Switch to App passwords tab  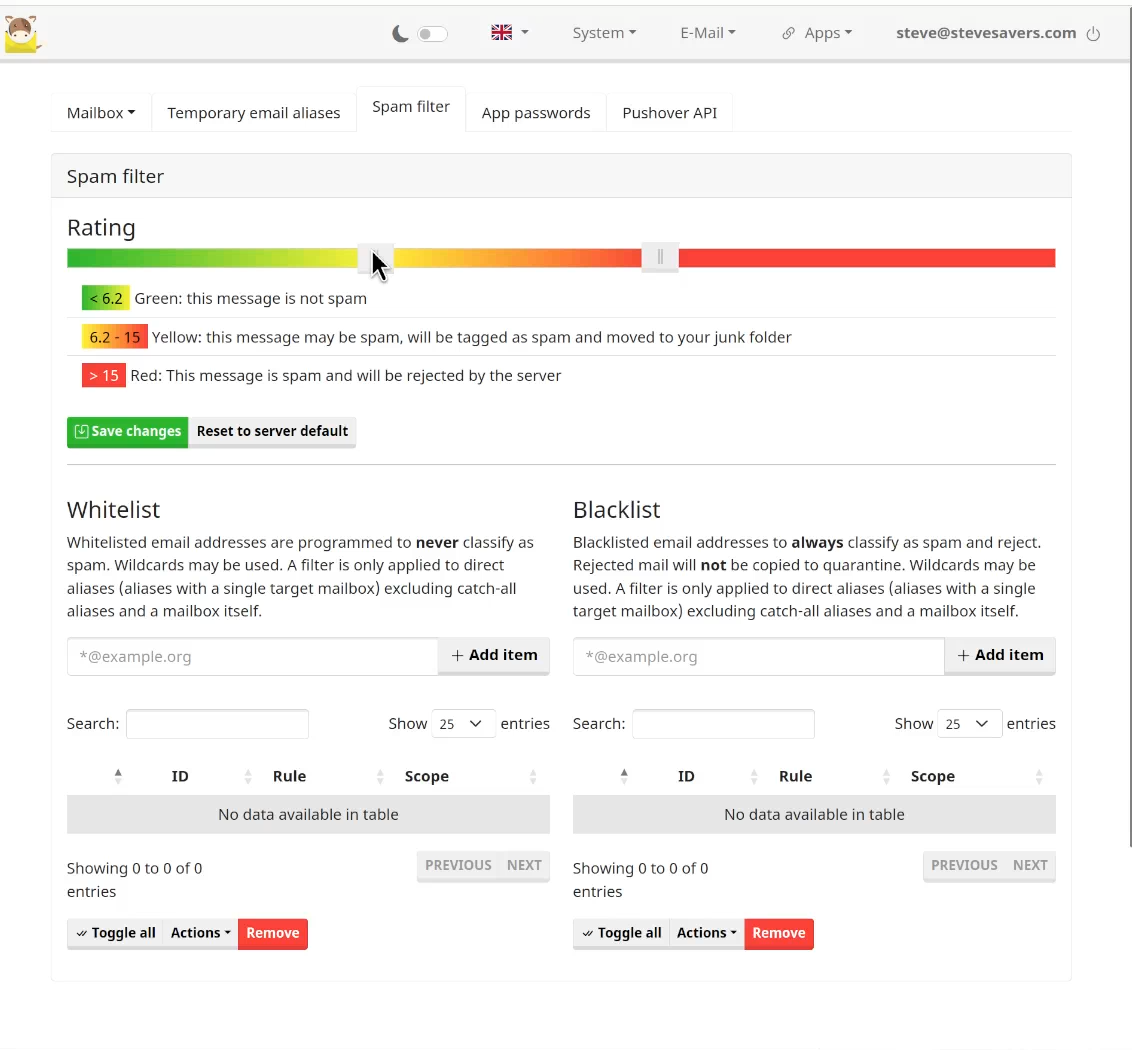[x=536, y=113]
